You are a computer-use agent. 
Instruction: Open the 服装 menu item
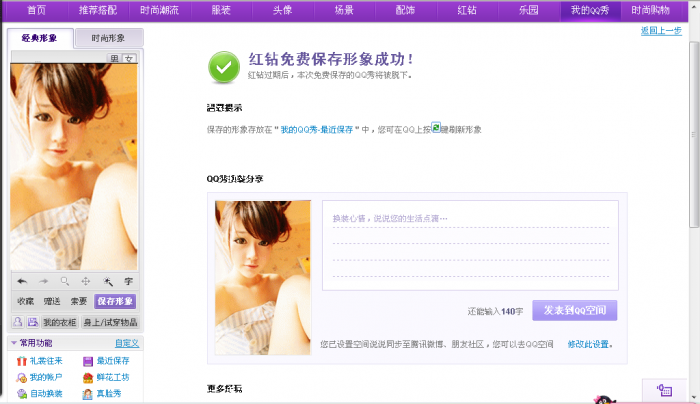221,10
